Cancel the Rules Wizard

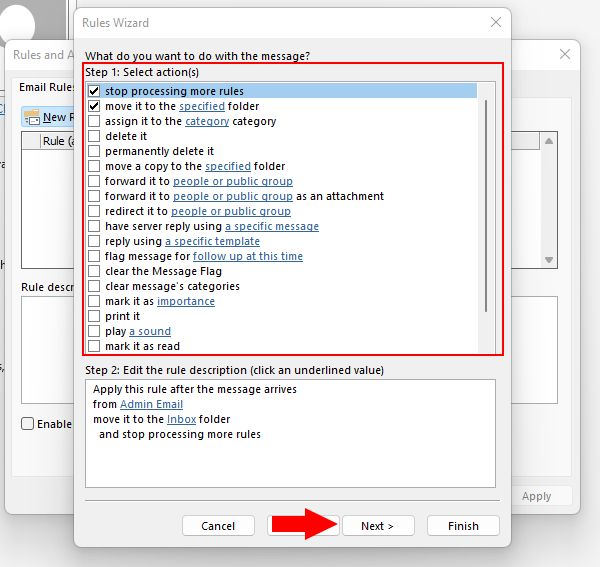(x=218, y=526)
